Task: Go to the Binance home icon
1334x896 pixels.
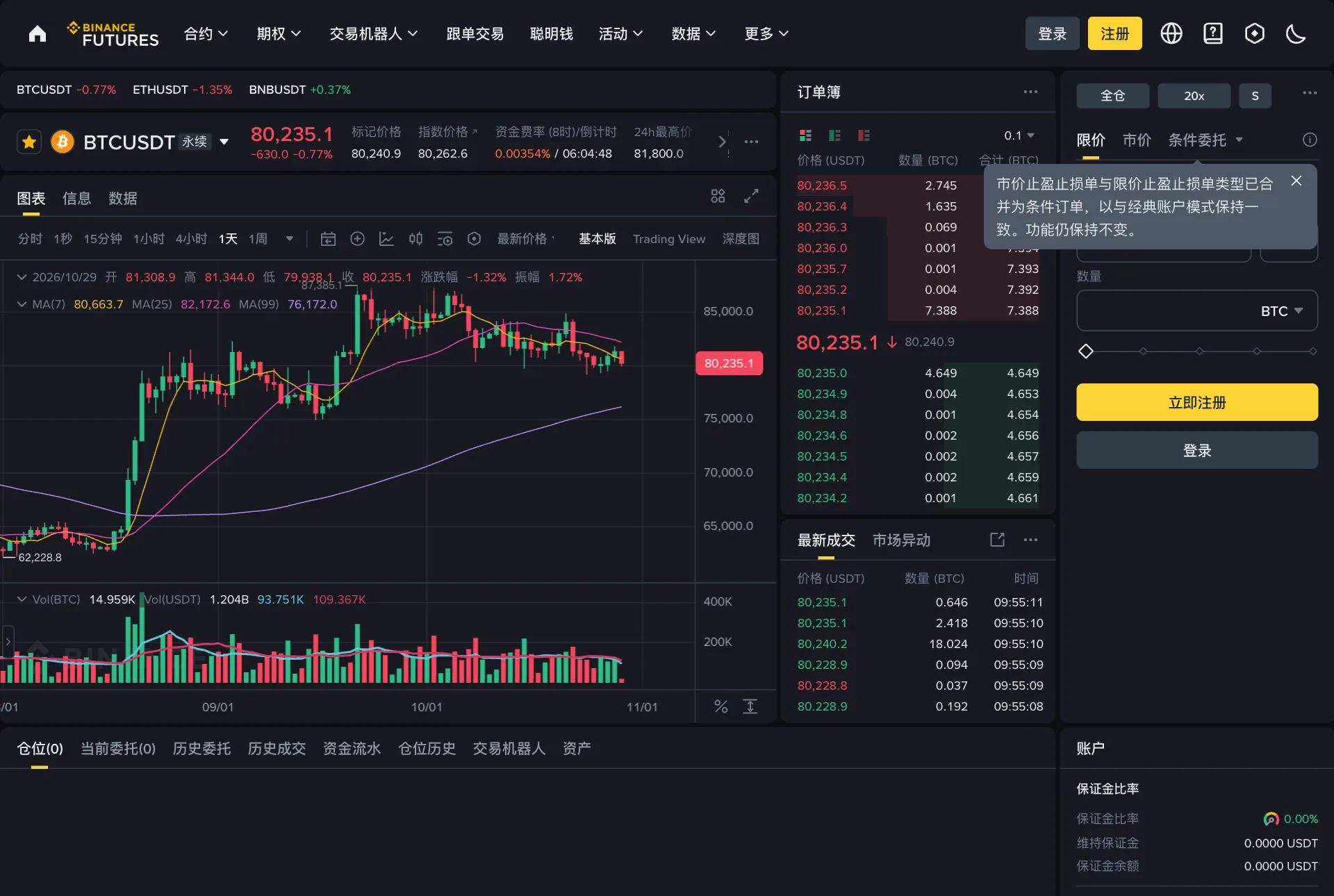Action: [x=38, y=33]
